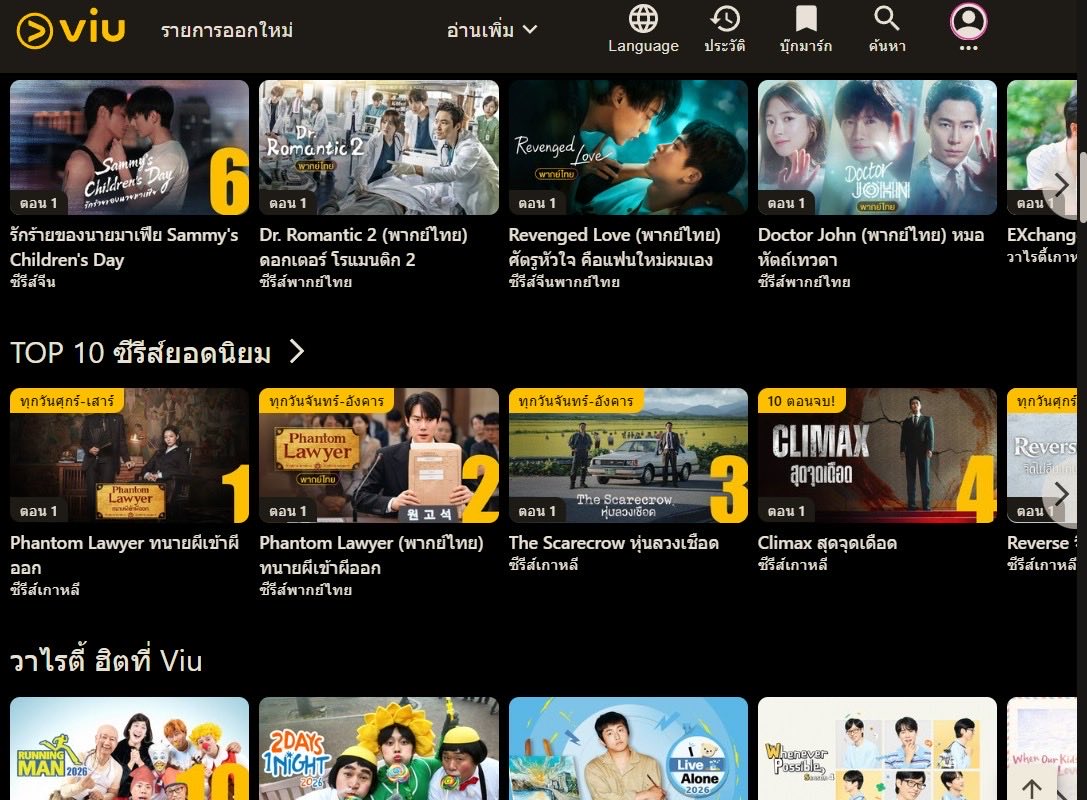Click ซีรีส์เกาหลี under The Scarecrow
Image resolution: width=1087 pixels, height=800 pixels.
[544, 564]
